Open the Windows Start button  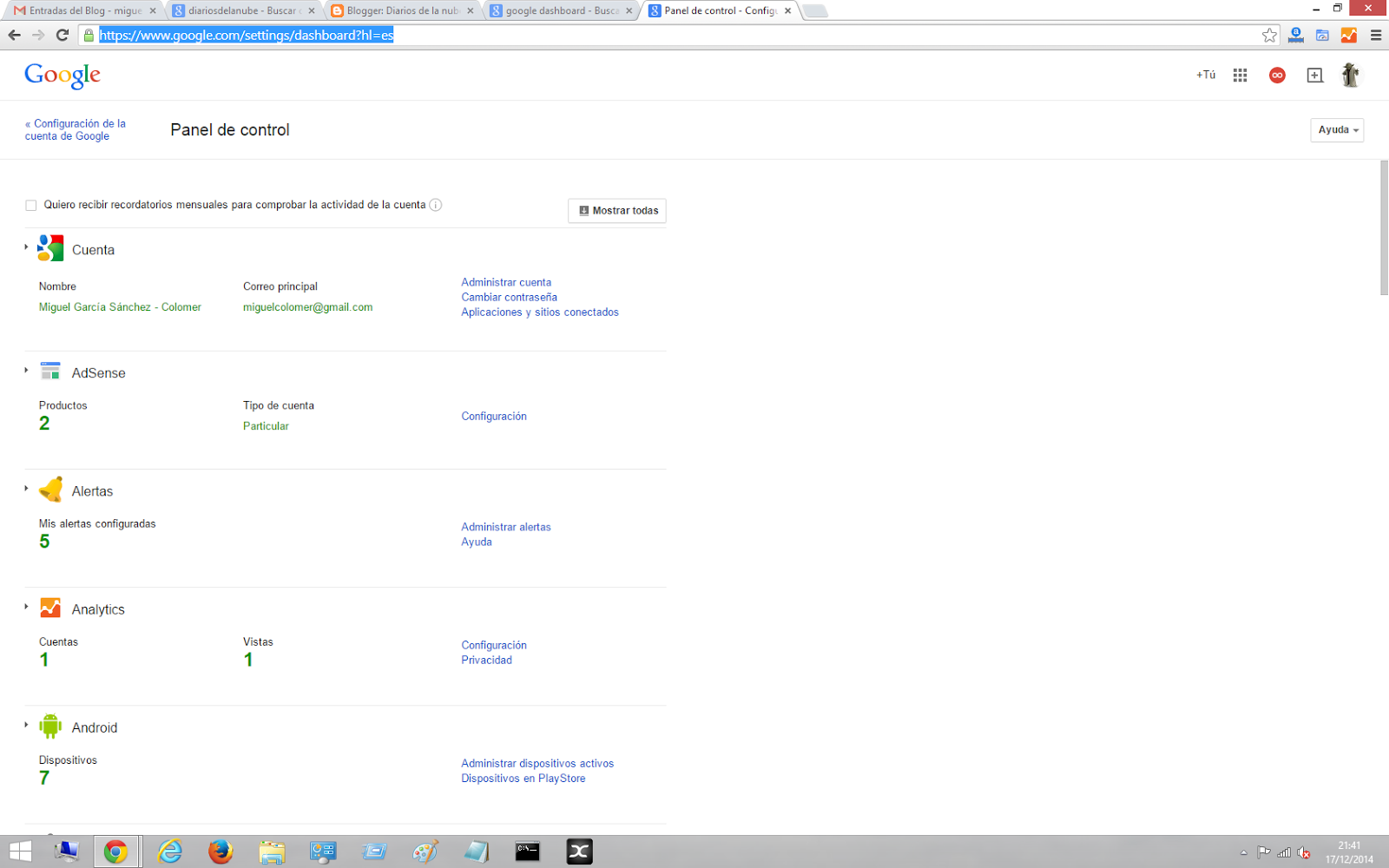[20, 852]
